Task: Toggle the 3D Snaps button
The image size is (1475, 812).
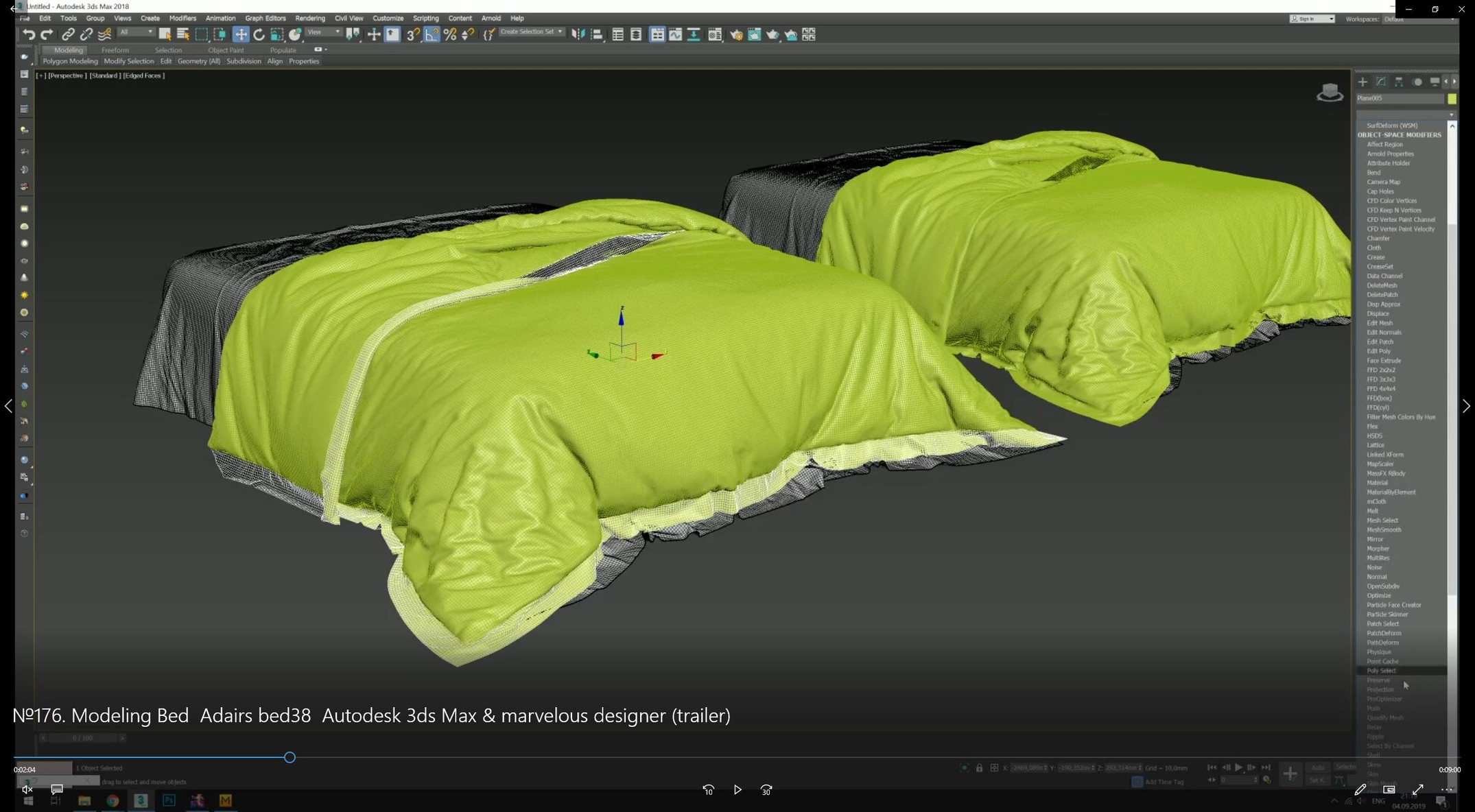Action: (413, 34)
